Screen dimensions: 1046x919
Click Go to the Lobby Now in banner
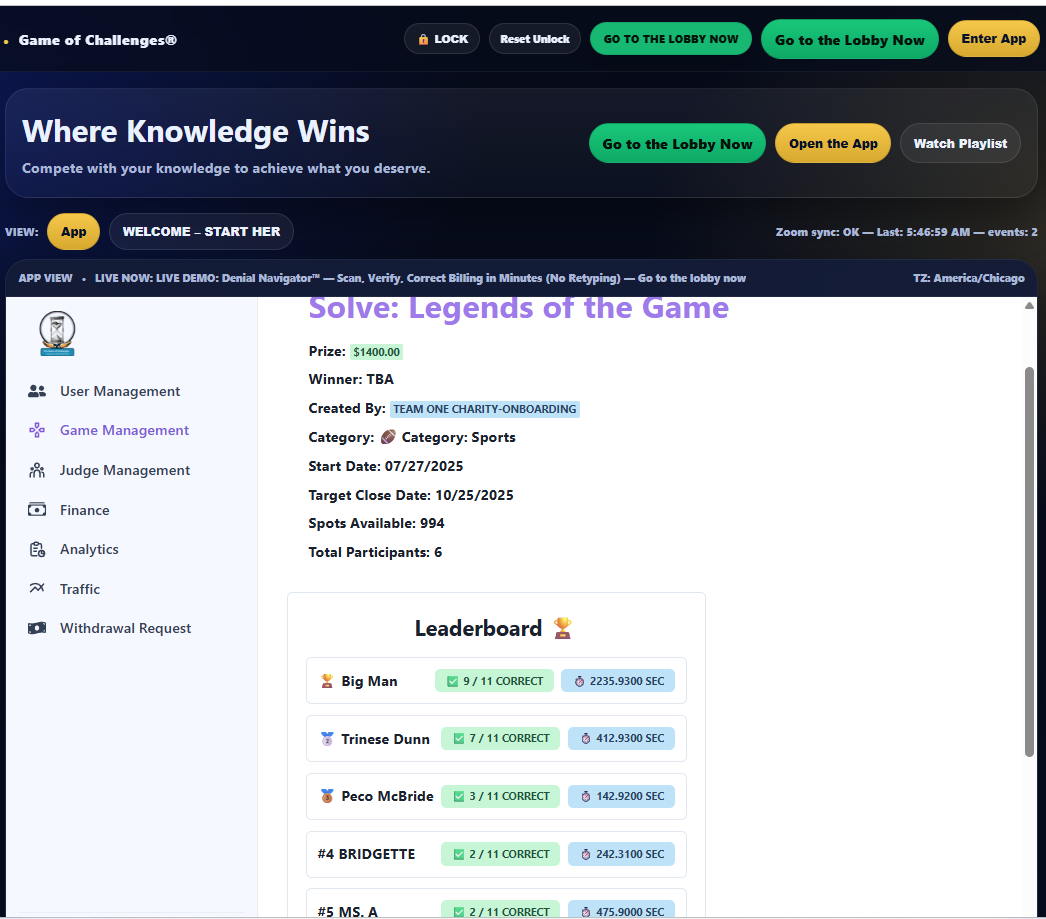[677, 144]
